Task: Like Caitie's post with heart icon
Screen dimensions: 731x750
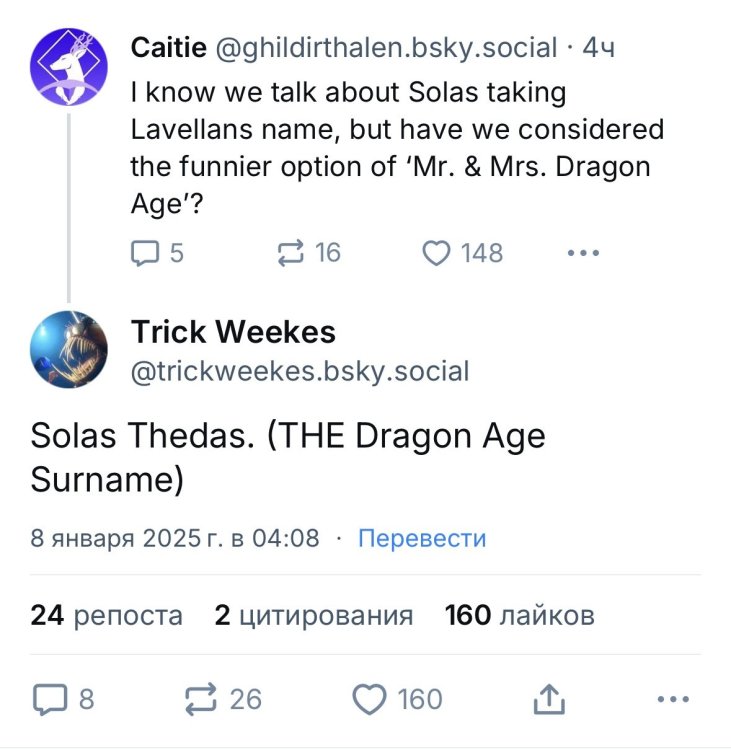Action: point(437,253)
